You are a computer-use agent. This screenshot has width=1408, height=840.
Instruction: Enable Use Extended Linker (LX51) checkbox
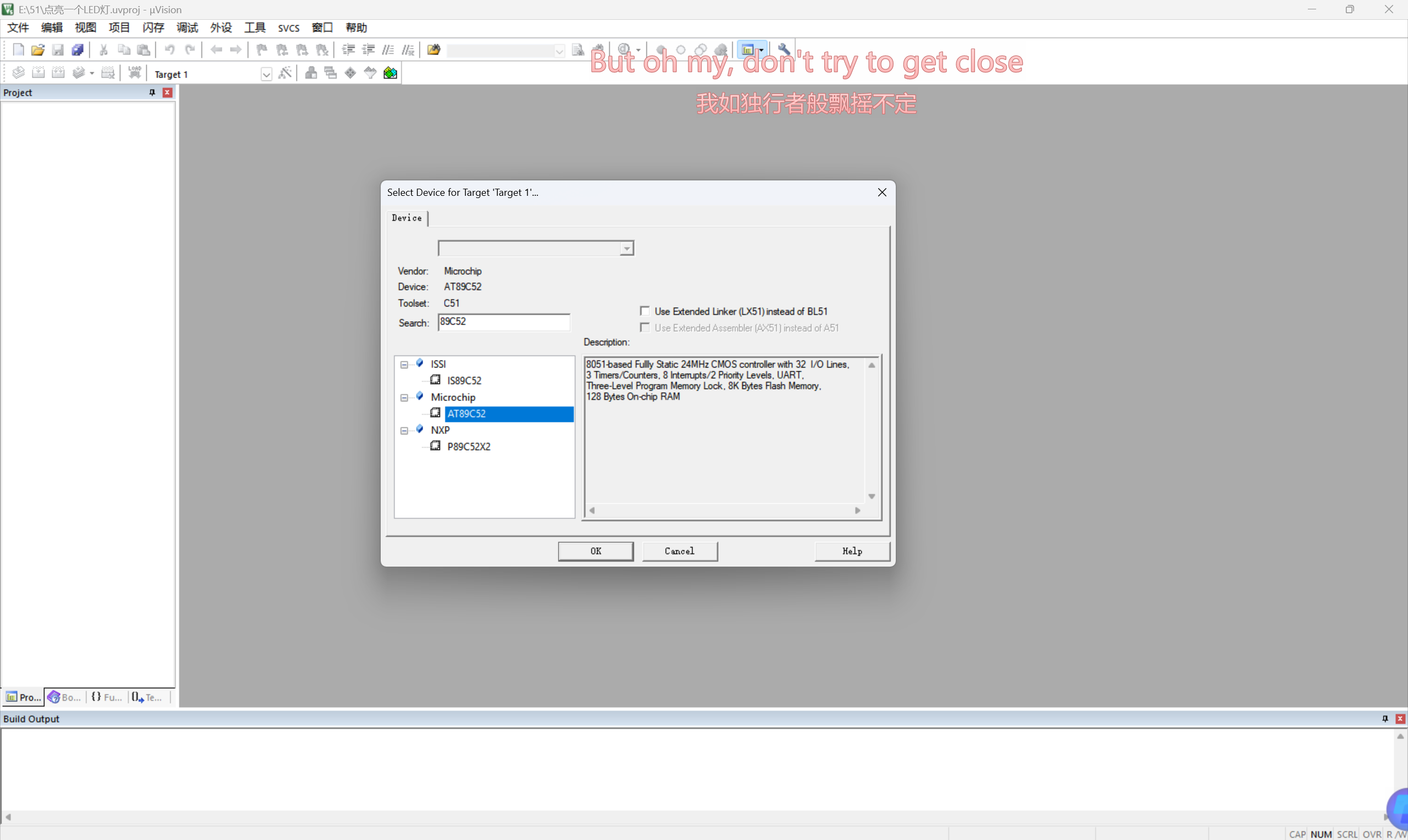pos(645,311)
